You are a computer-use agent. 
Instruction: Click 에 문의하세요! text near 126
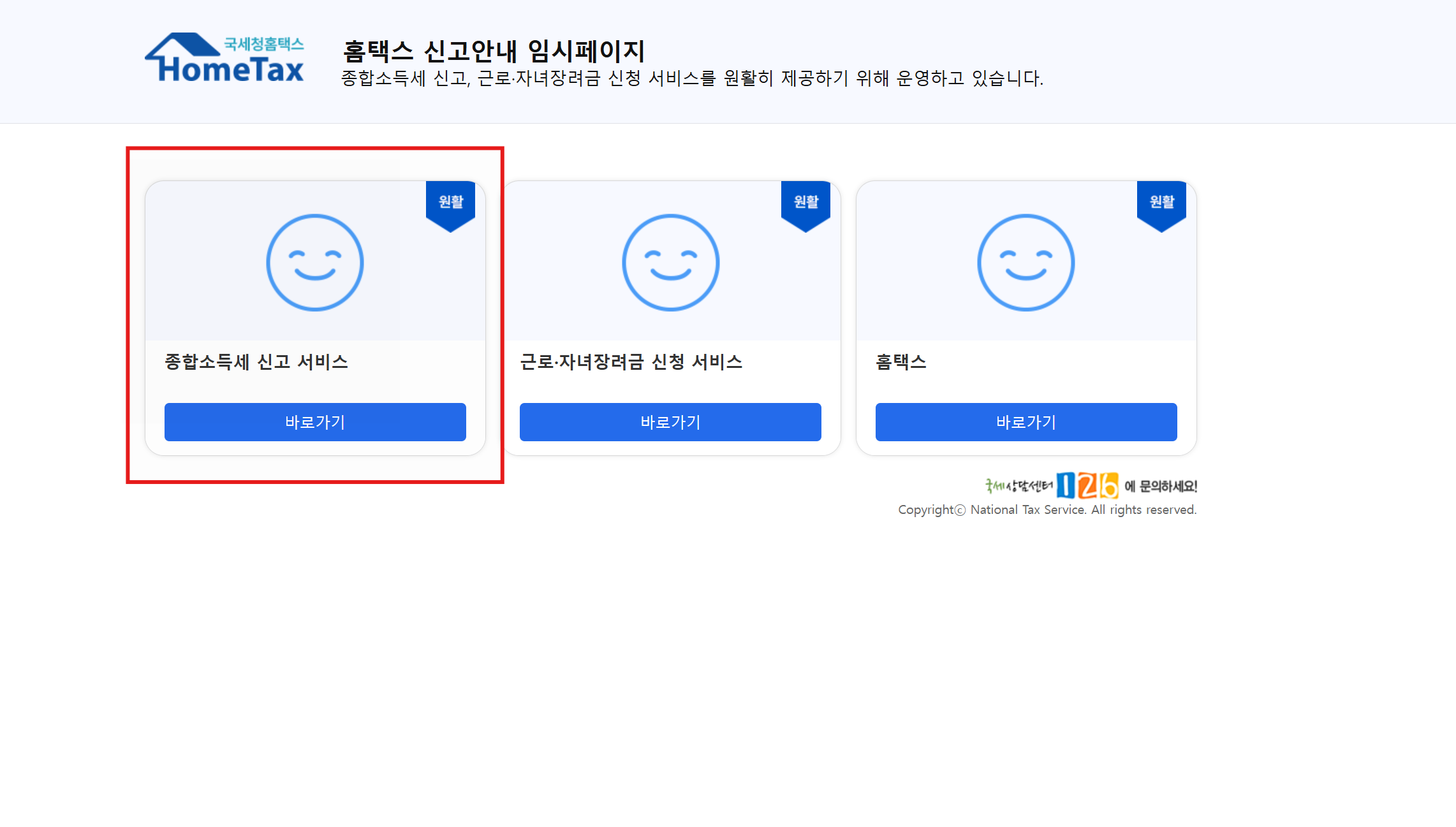click(x=1161, y=487)
